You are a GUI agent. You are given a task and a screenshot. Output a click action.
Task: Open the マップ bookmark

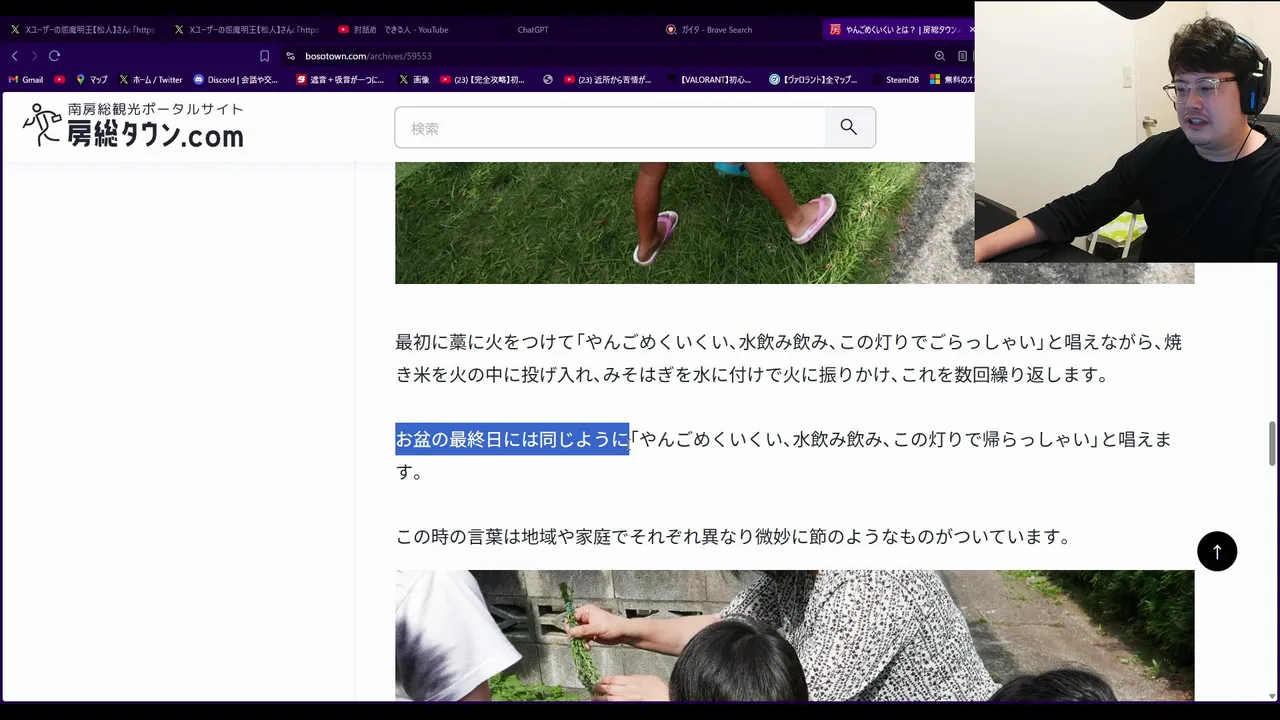click(92, 79)
